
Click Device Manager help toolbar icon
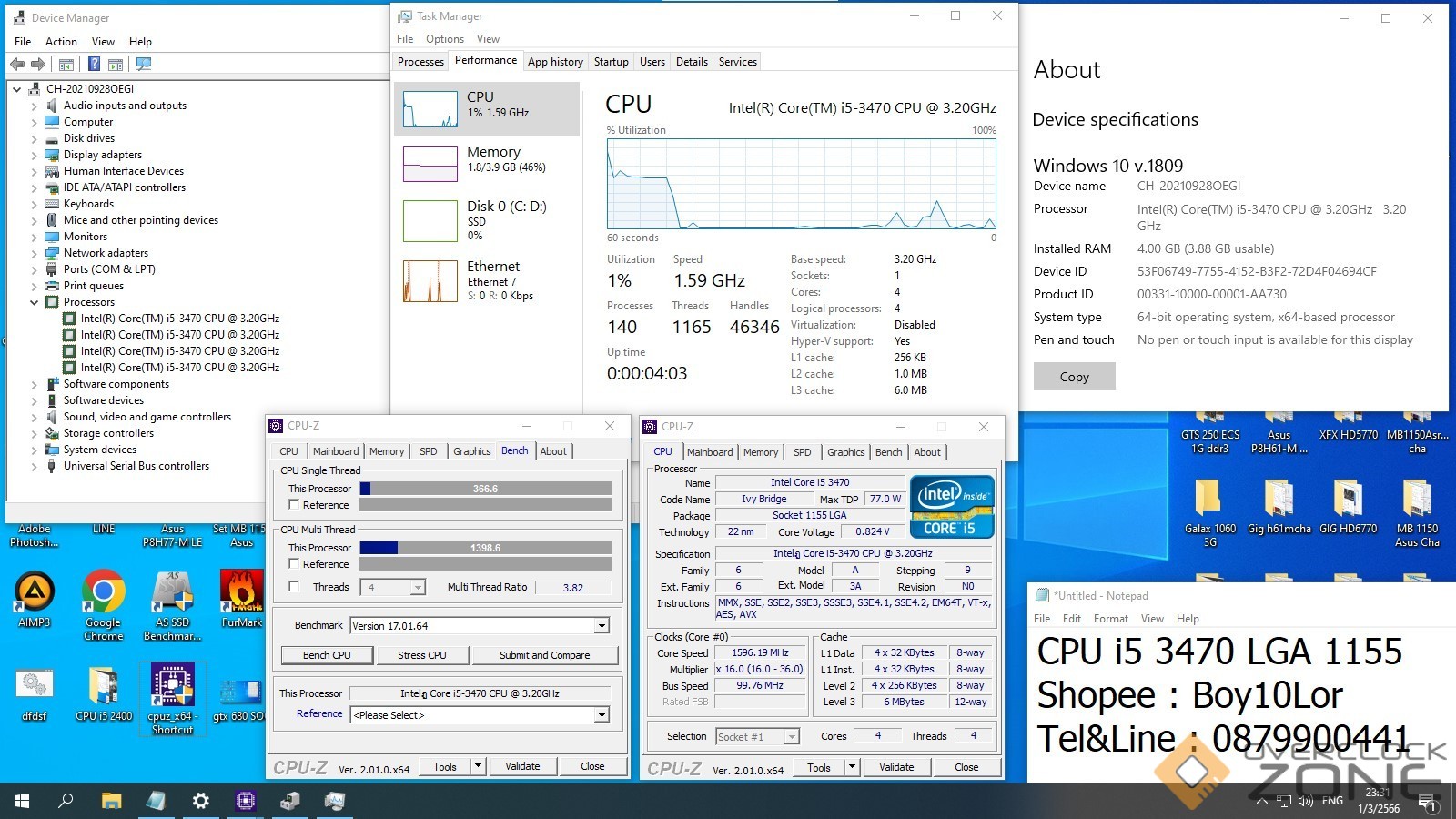94,65
